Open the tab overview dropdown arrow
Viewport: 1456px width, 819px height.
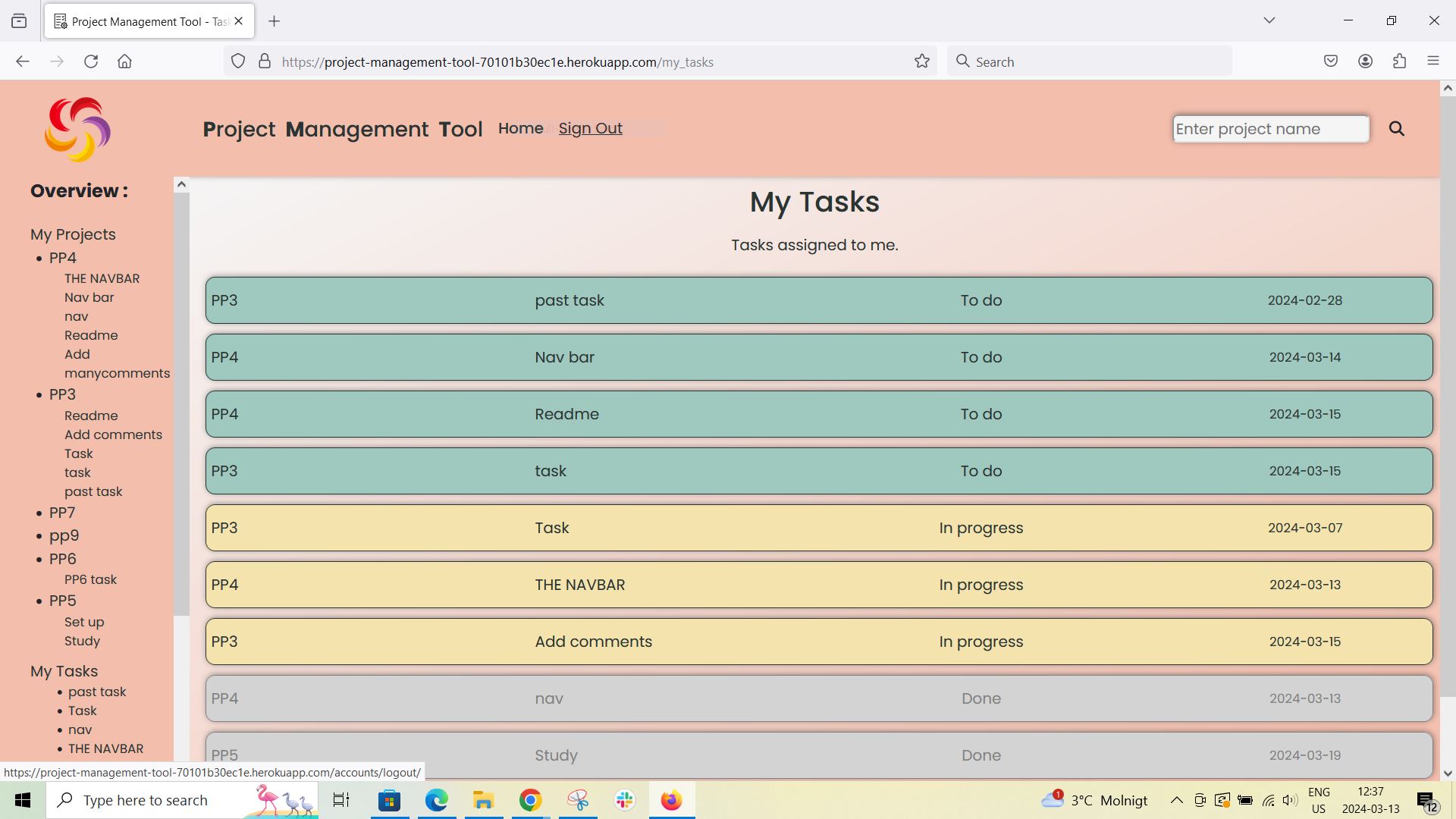[1269, 20]
